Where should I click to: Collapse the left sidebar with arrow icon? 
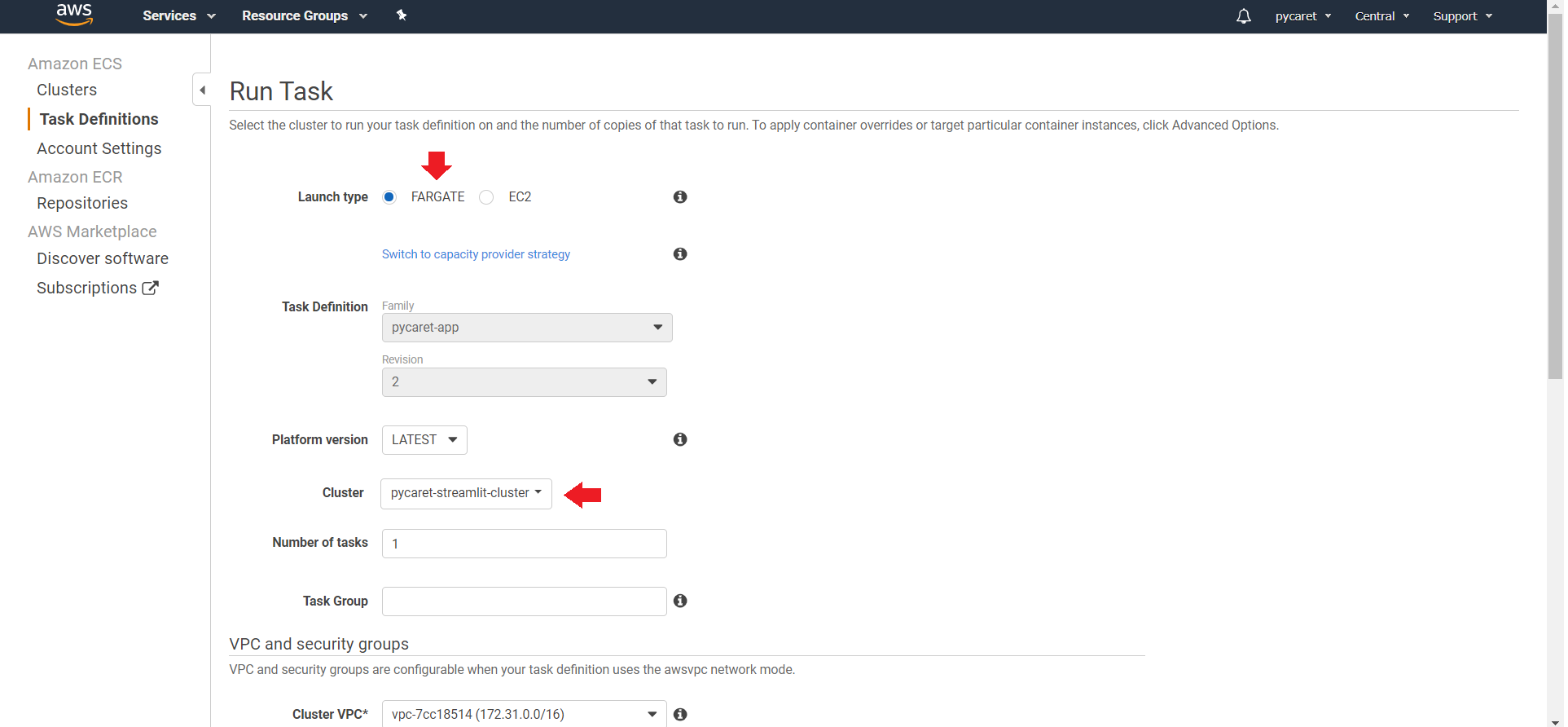point(202,90)
